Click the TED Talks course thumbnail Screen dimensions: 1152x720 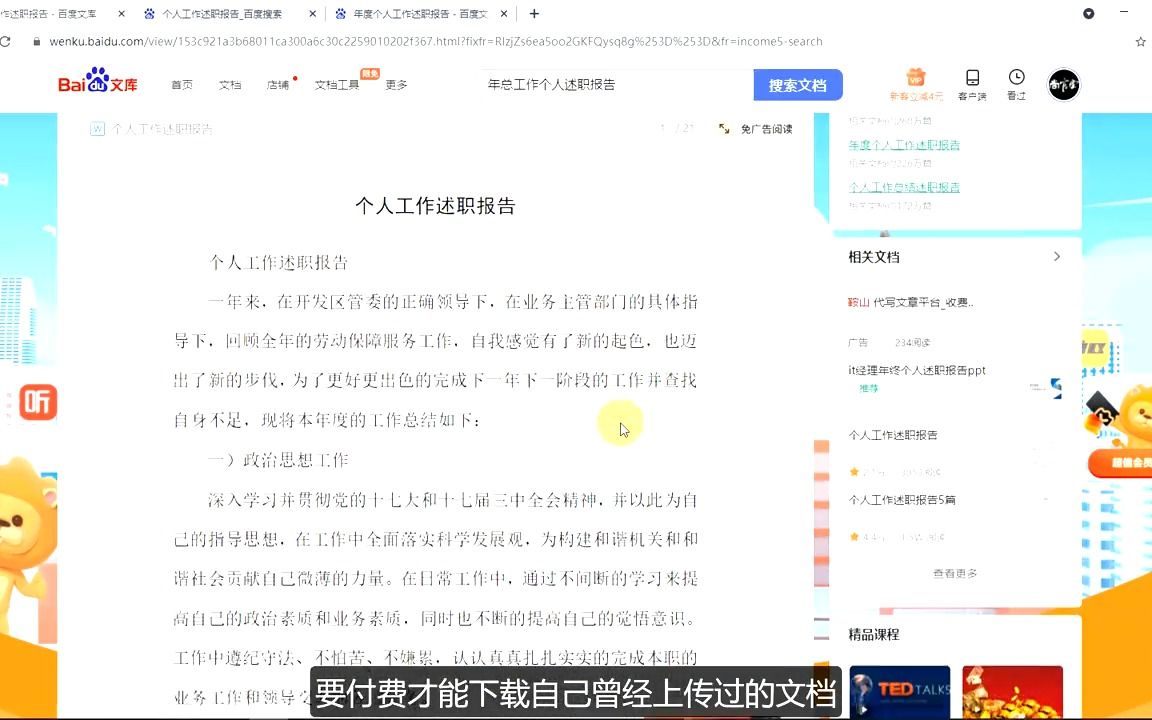tap(899, 690)
